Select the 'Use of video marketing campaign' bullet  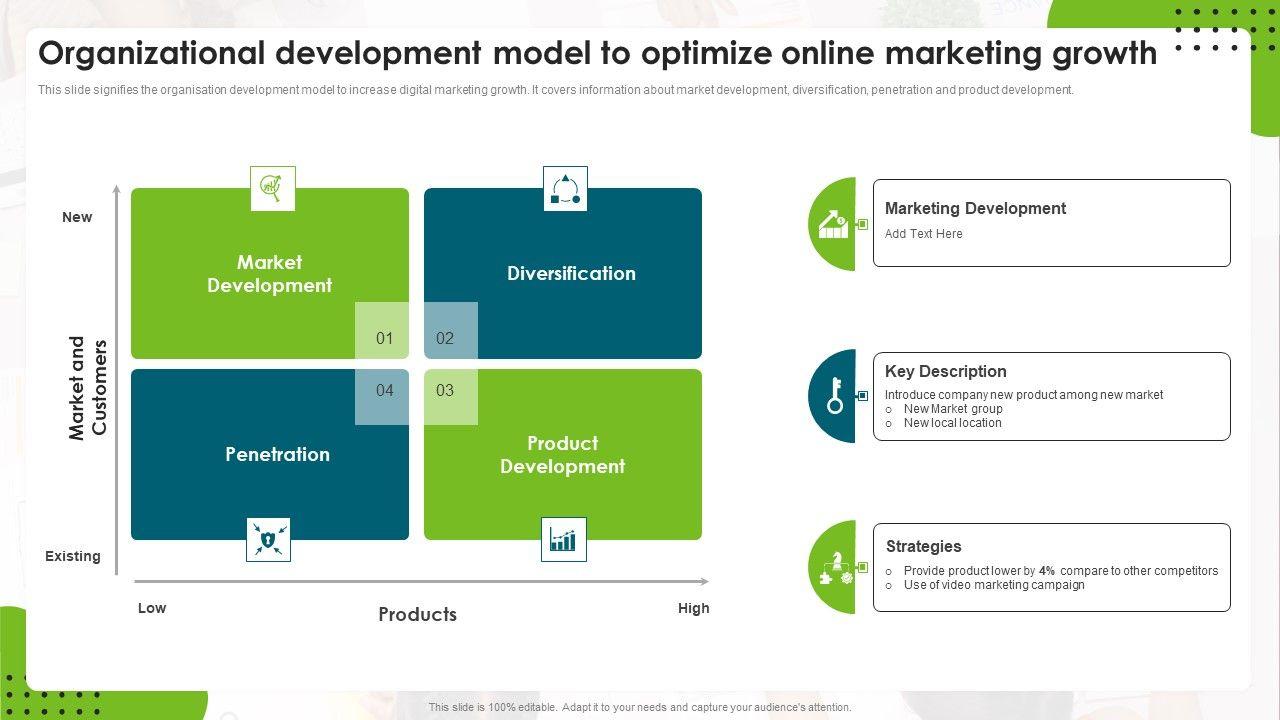pyautogui.click(x=993, y=585)
